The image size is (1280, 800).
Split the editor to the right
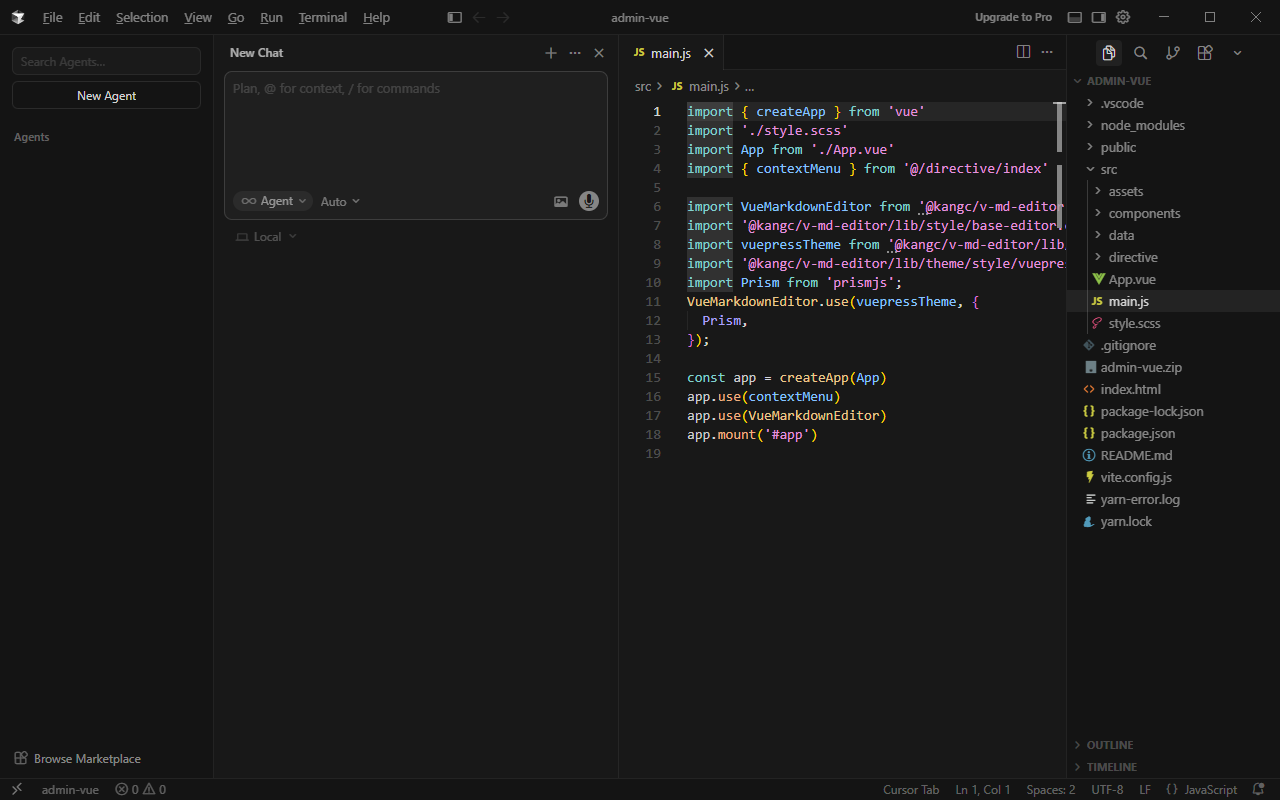(x=1023, y=52)
